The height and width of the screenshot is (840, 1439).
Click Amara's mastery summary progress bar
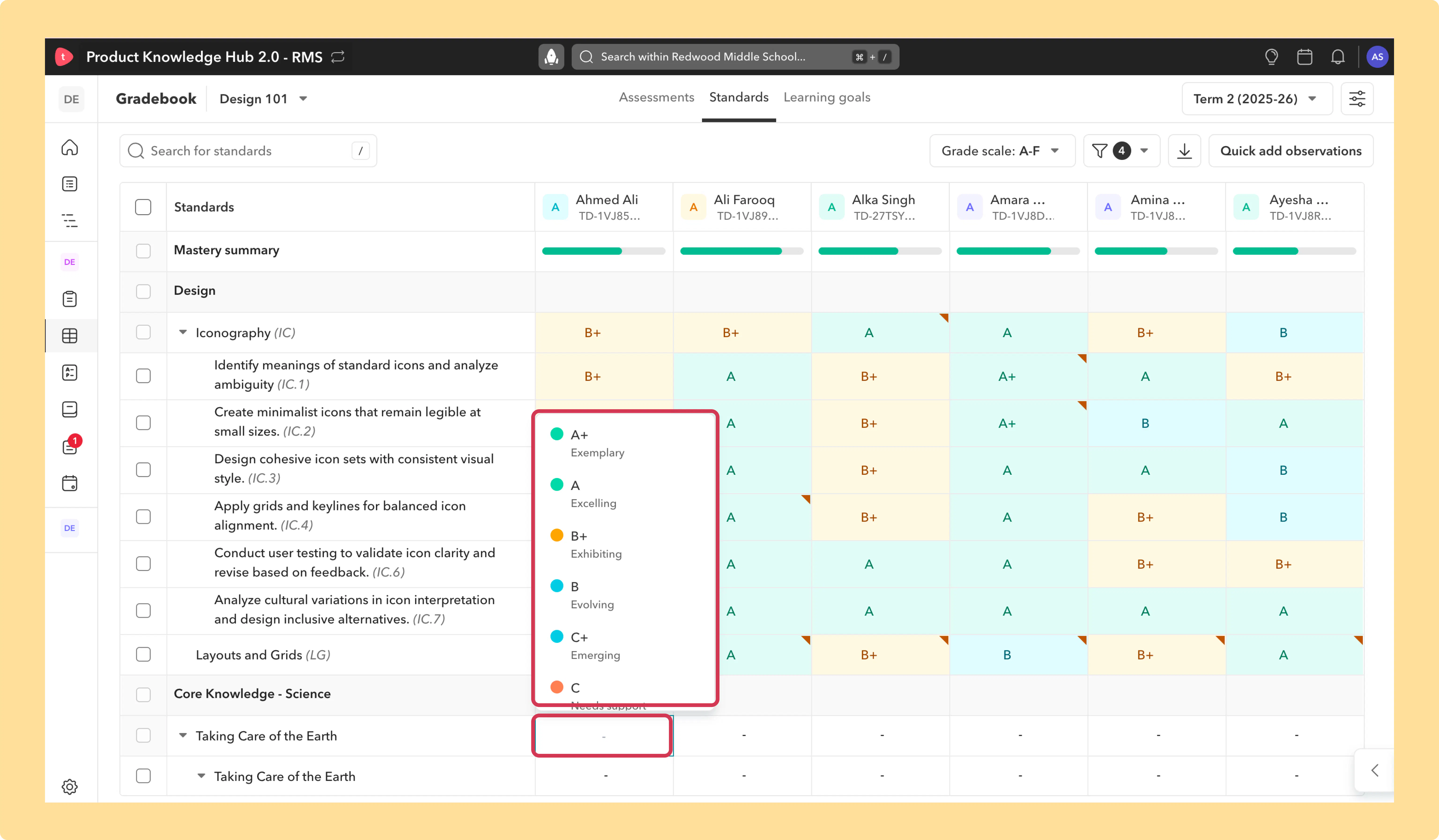[1018, 251]
